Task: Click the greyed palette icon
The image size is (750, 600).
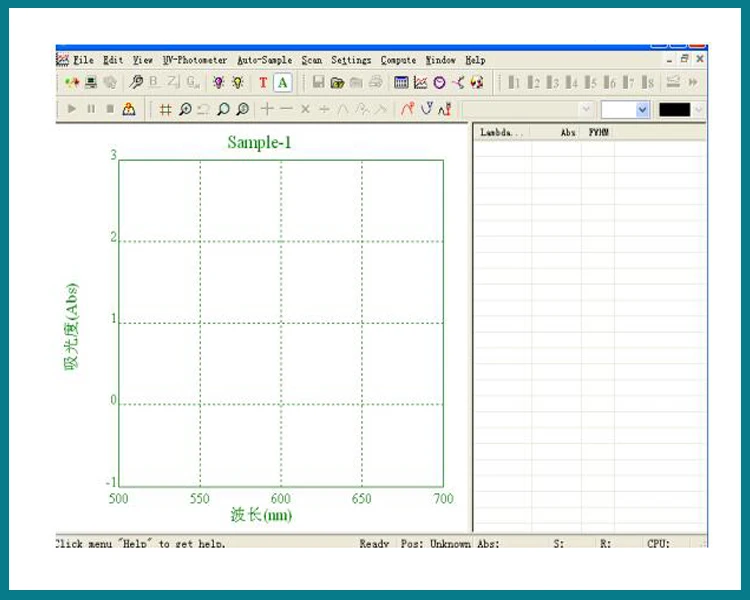Action: click(x=110, y=82)
